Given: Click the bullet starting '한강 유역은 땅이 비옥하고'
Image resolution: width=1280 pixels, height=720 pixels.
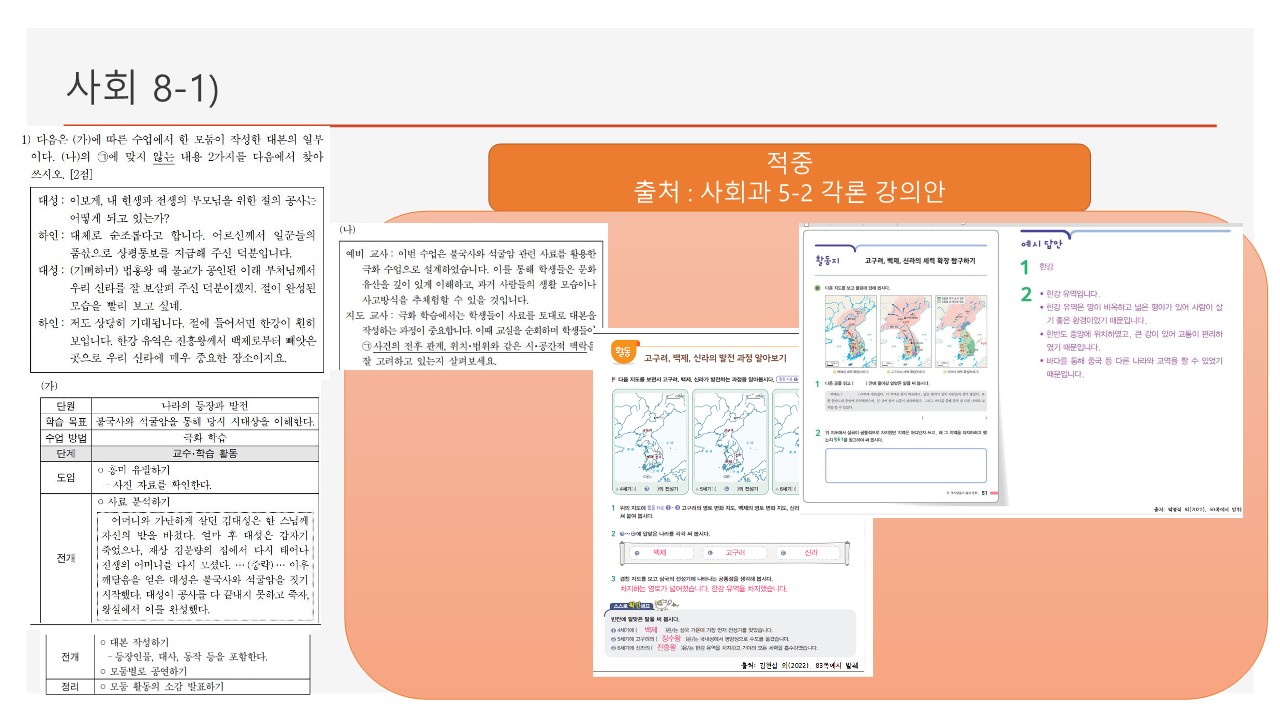Looking at the screenshot, I should [1131, 315].
